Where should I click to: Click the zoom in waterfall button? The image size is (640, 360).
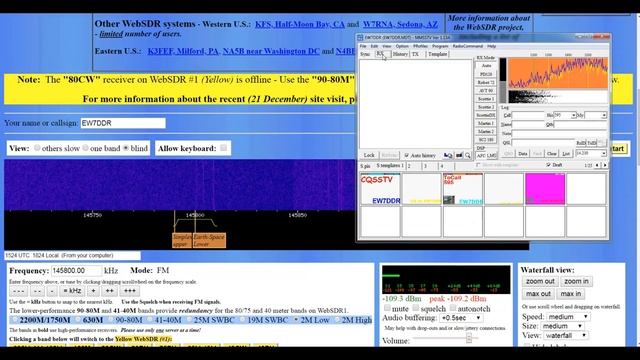(576, 281)
